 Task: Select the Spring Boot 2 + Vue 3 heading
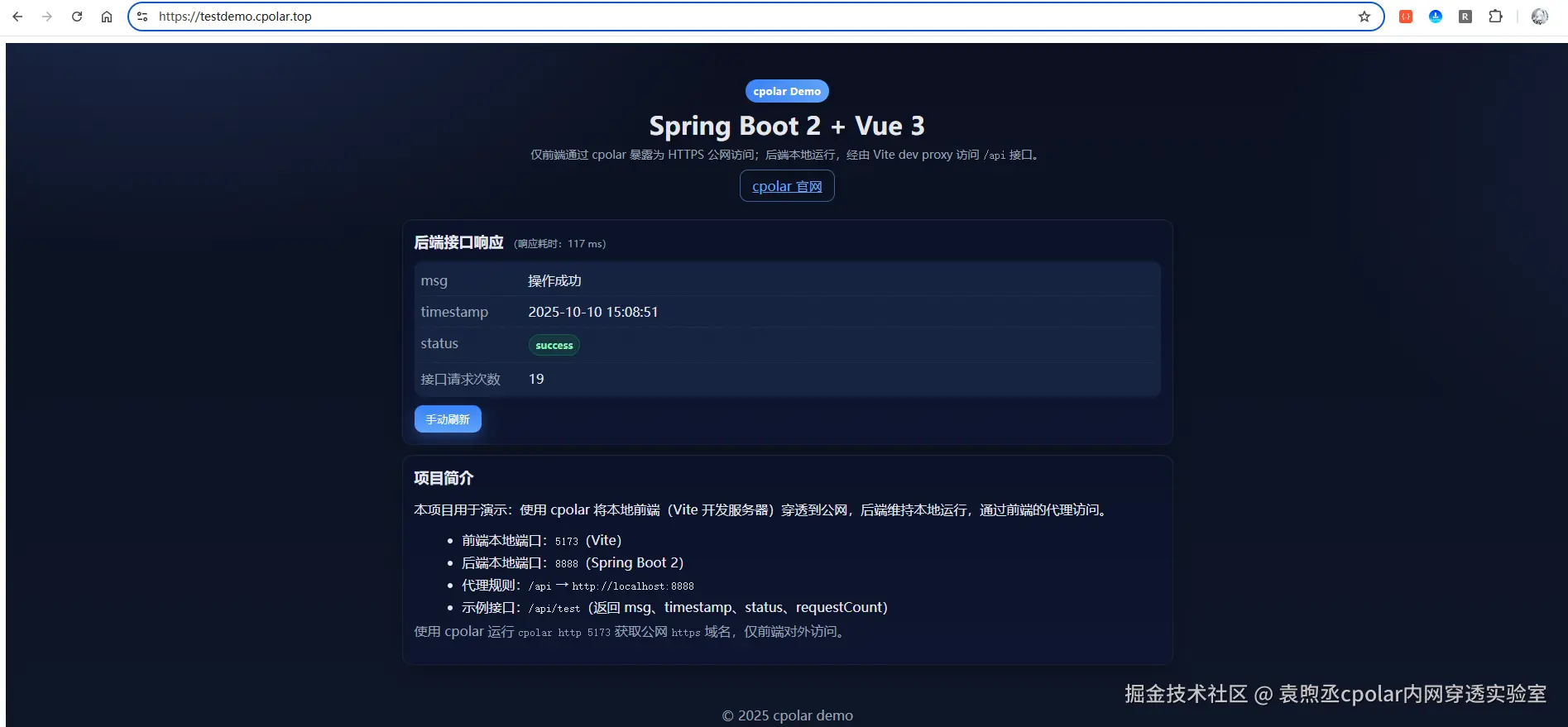787,126
